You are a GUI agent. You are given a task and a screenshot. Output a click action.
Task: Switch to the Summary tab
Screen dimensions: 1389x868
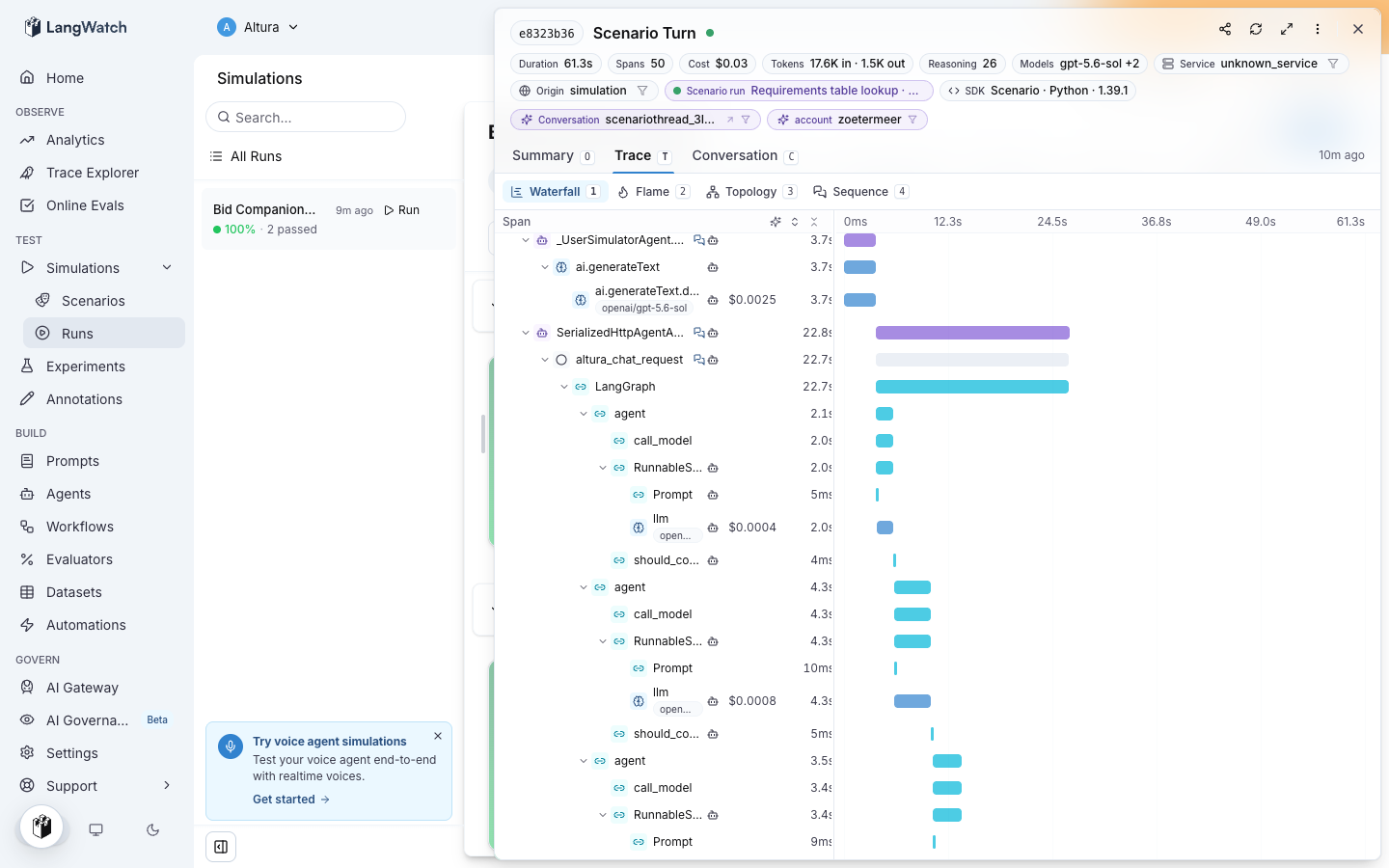(x=553, y=155)
